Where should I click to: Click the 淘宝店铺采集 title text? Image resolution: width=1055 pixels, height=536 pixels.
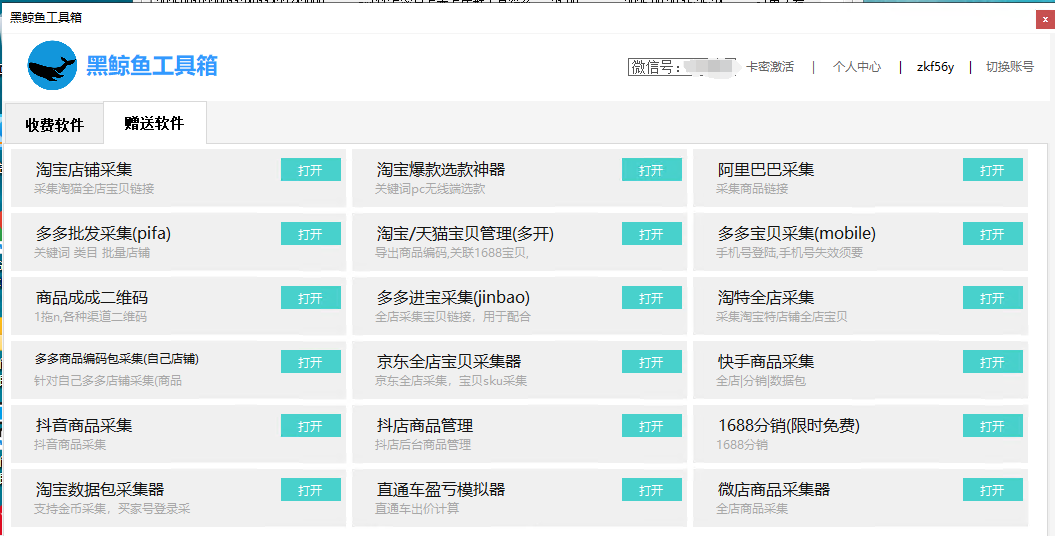[x=84, y=169]
